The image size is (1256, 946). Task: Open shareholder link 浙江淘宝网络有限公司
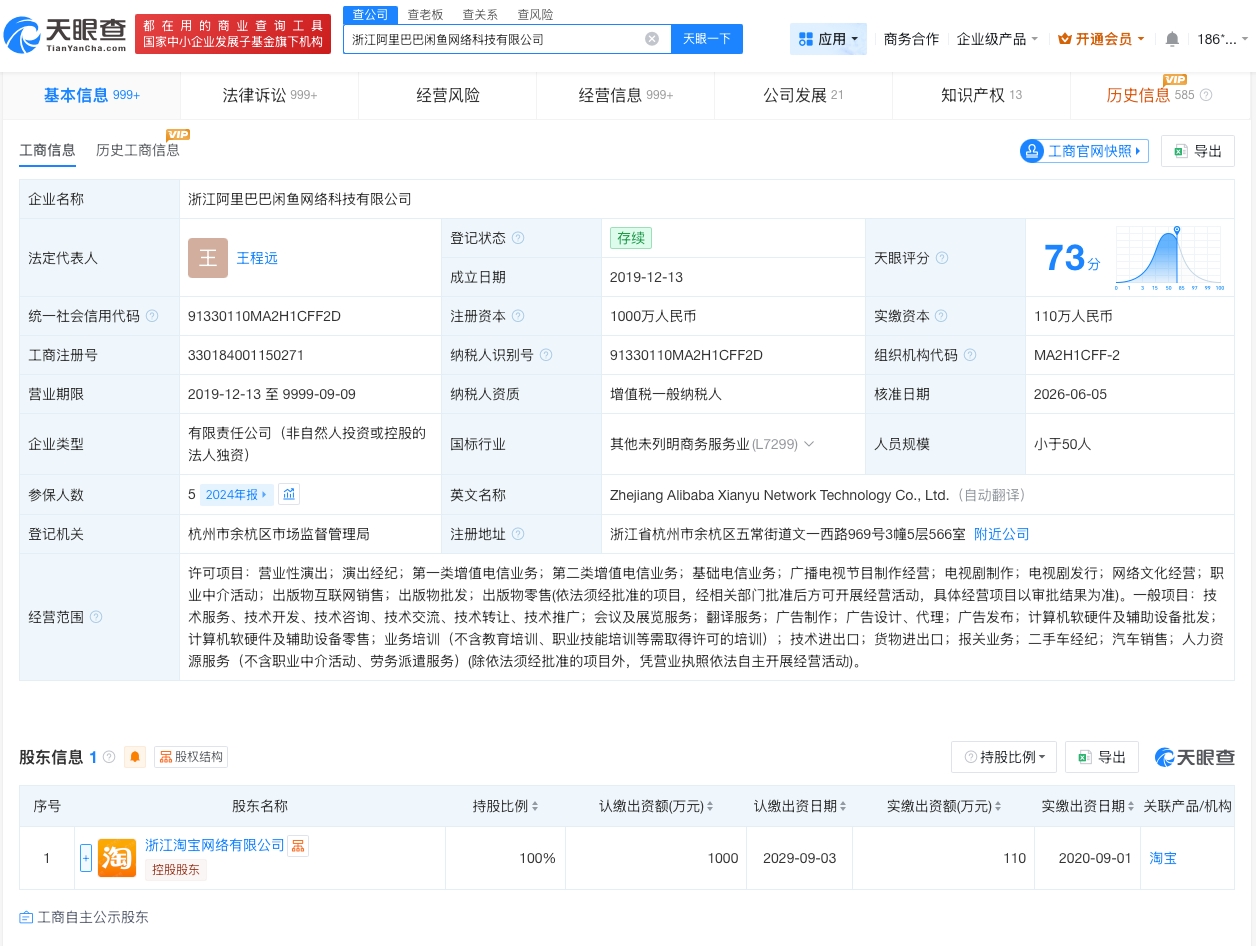[x=215, y=846]
